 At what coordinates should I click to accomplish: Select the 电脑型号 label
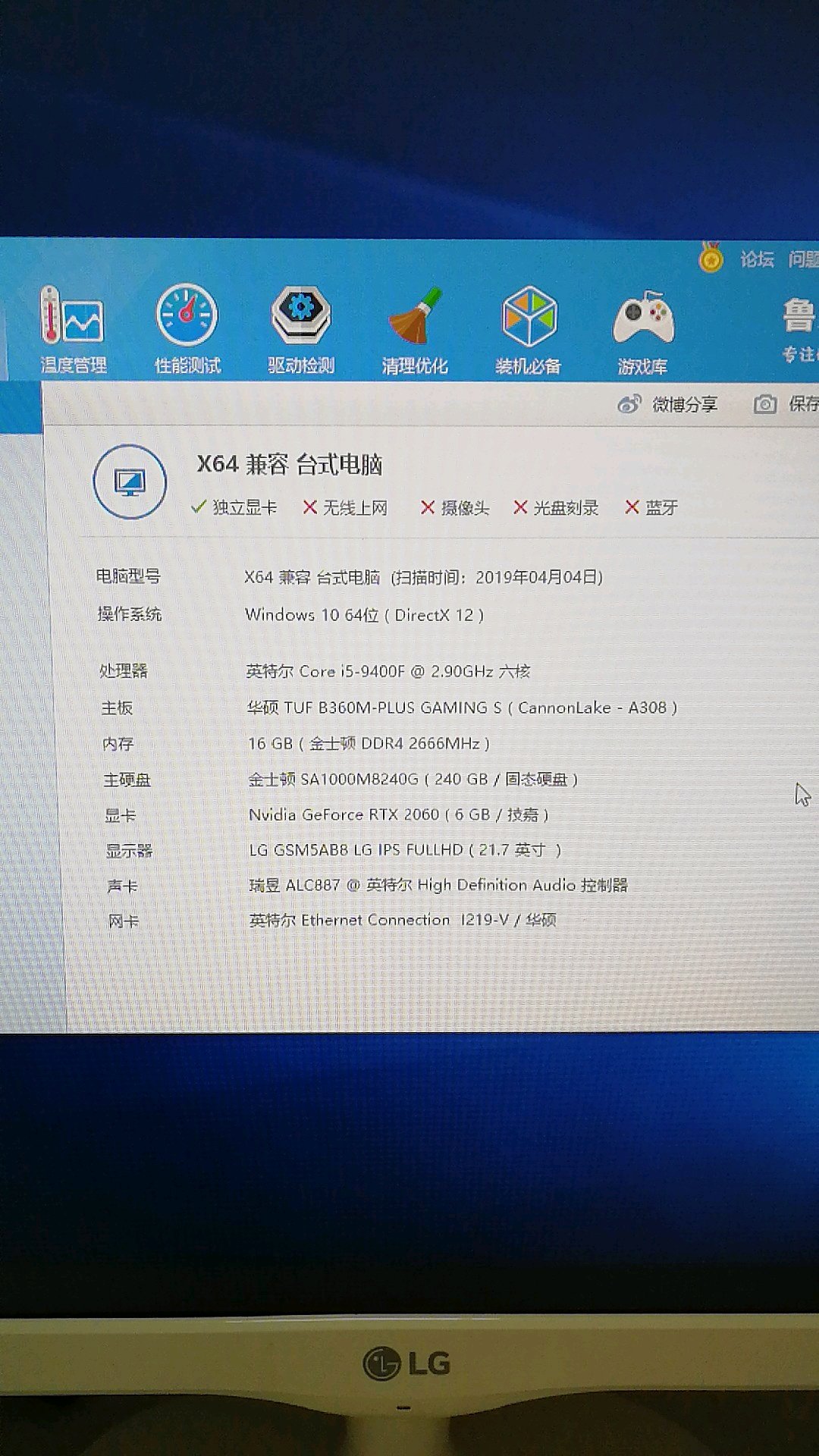point(128,576)
